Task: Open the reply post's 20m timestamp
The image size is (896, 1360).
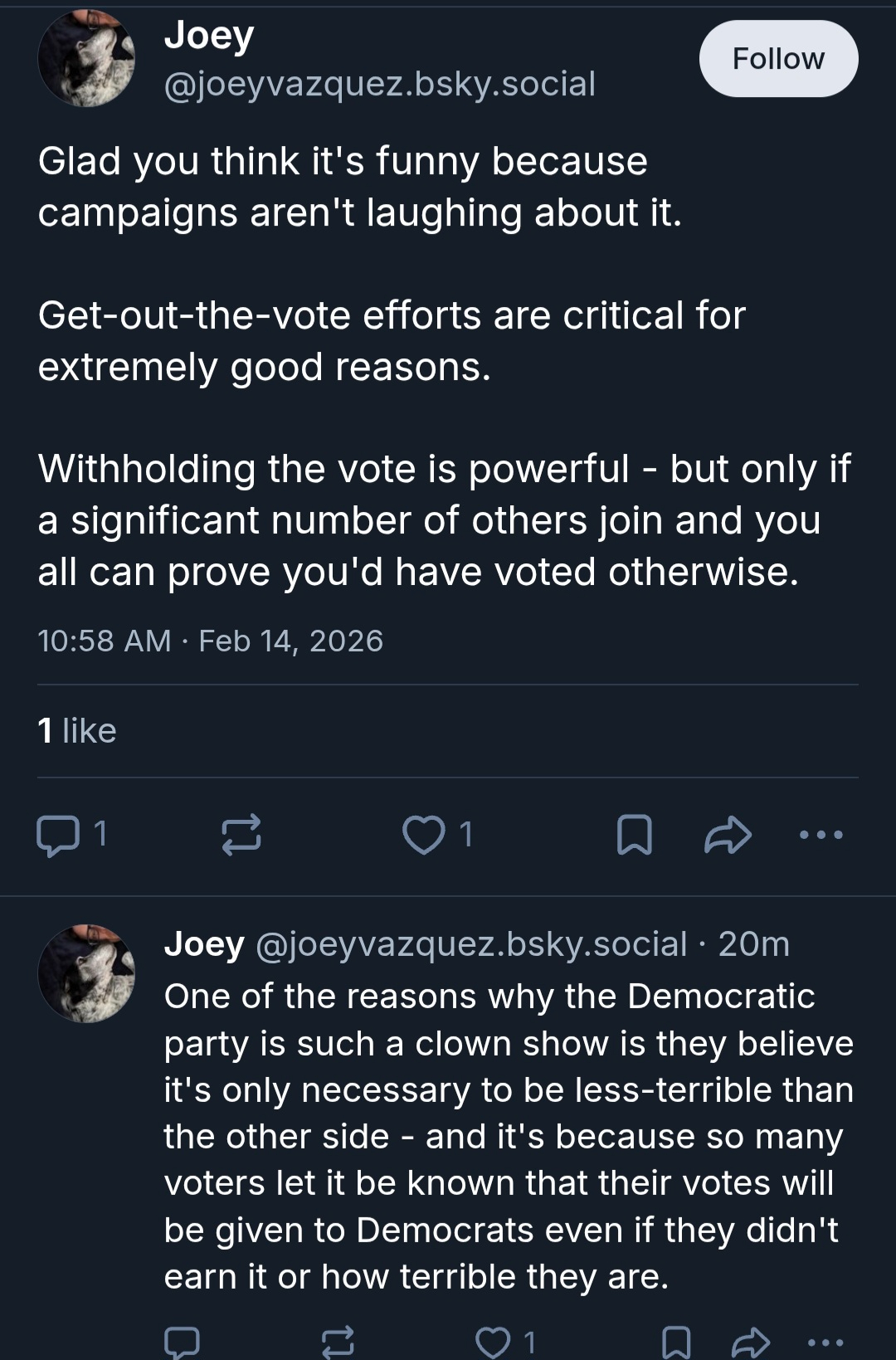Action: click(x=753, y=944)
